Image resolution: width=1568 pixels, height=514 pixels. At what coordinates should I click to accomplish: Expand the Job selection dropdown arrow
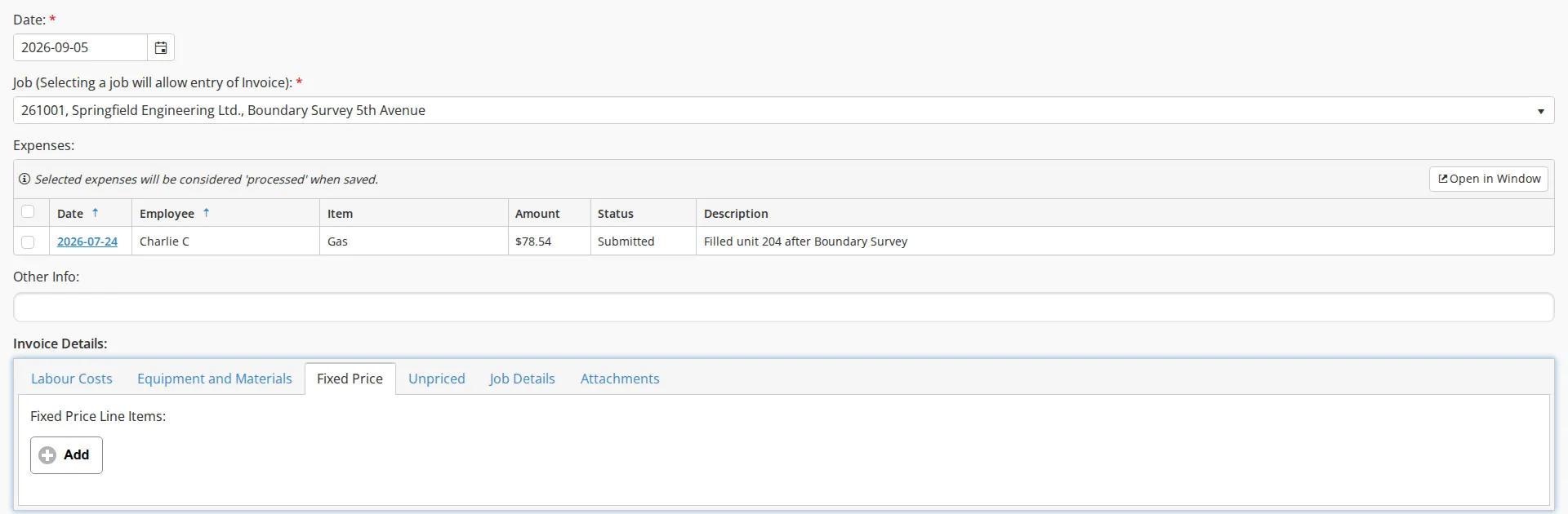1540,111
